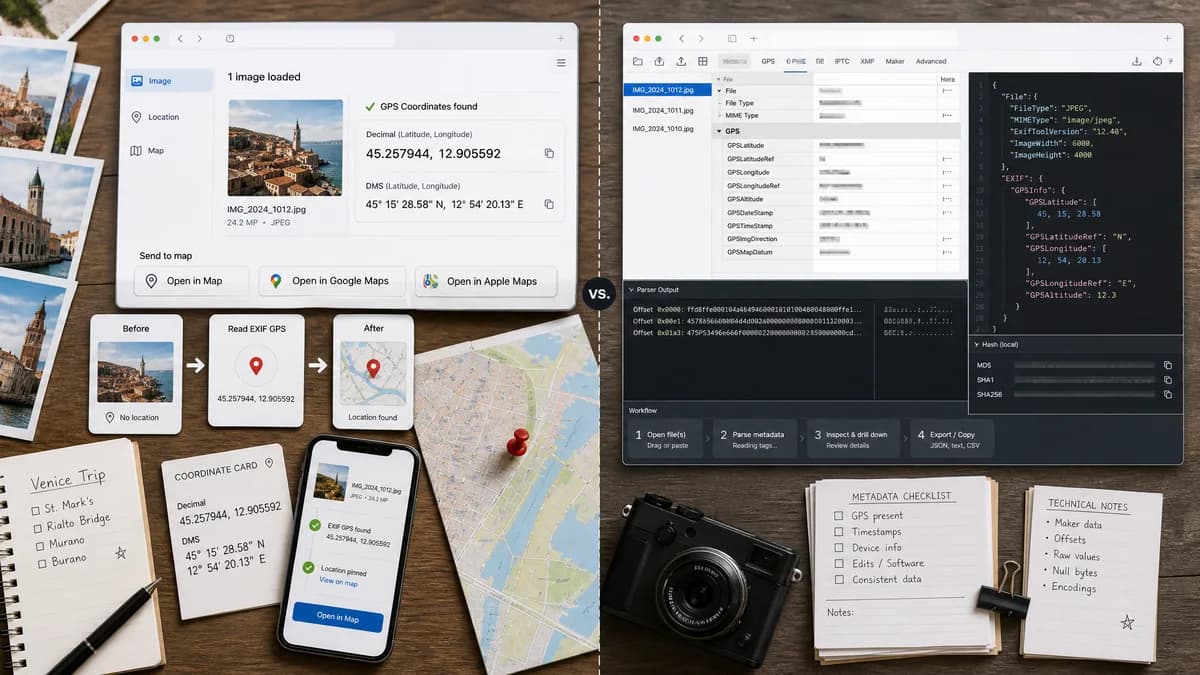This screenshot has height=675, width=1200.
Task: Add new tab in left GPS window
Action: tap(560, 38)
